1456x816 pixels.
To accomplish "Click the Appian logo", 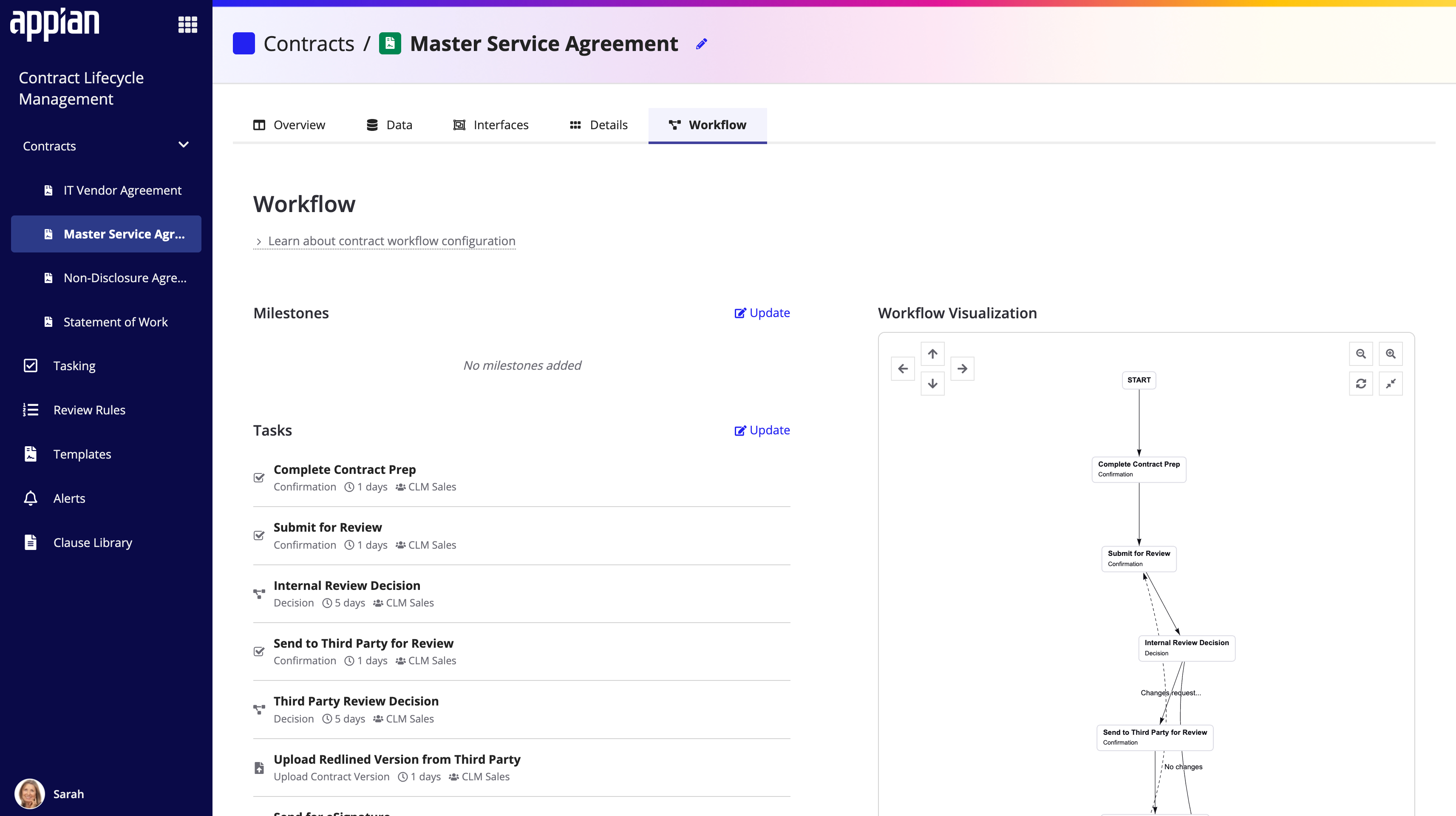I will pyautogui.click(x=55, y=24).
